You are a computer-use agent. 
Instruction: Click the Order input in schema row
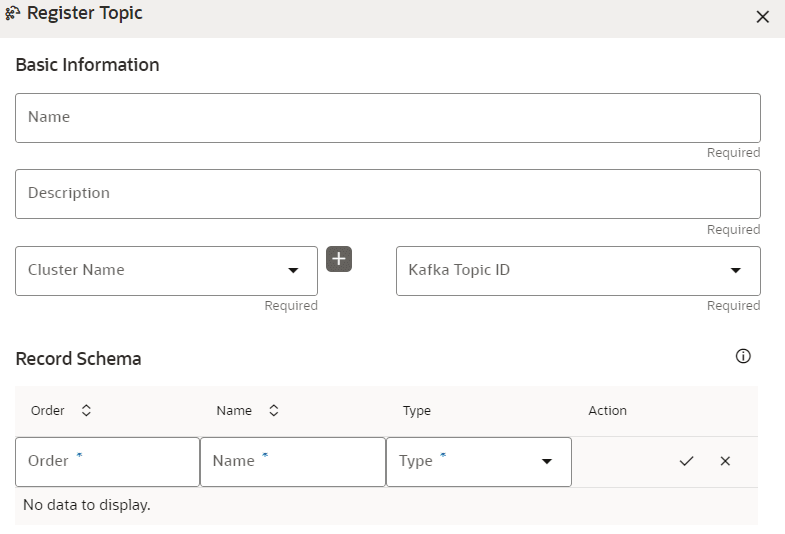coord(107,461)
